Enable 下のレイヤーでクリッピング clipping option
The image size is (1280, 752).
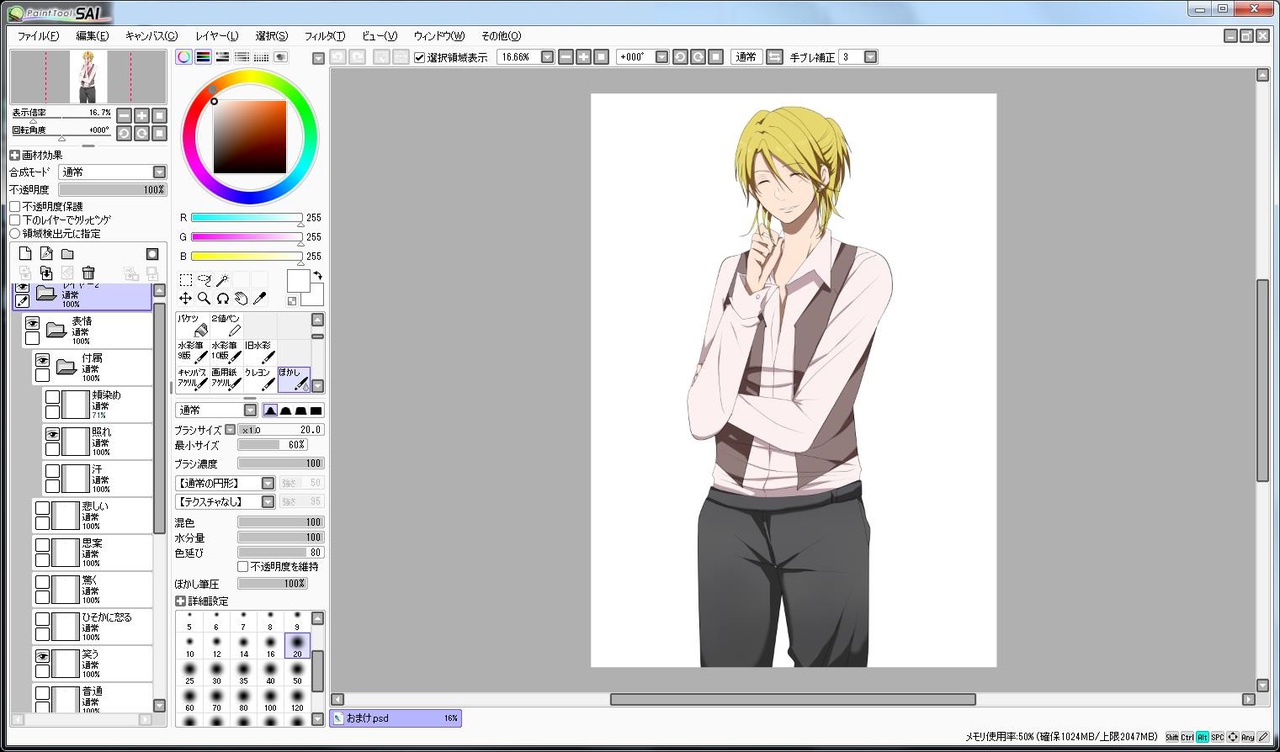pyautogui.click(x=15, y=220)
